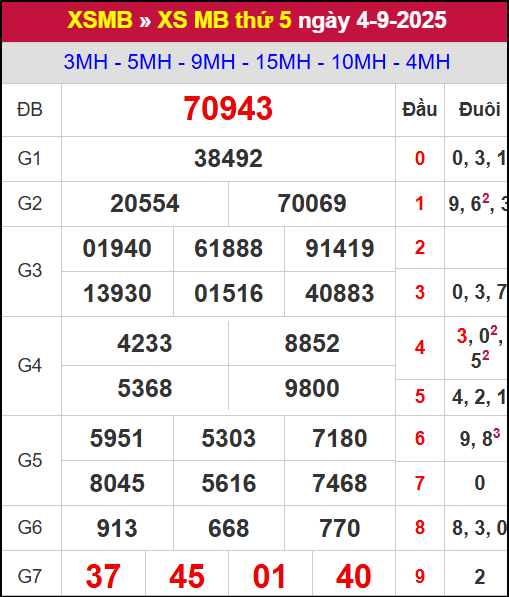Select the special prize number 70943
This screenshot has height=597, width=509.
pyautogui.click(x=228, y=109)
